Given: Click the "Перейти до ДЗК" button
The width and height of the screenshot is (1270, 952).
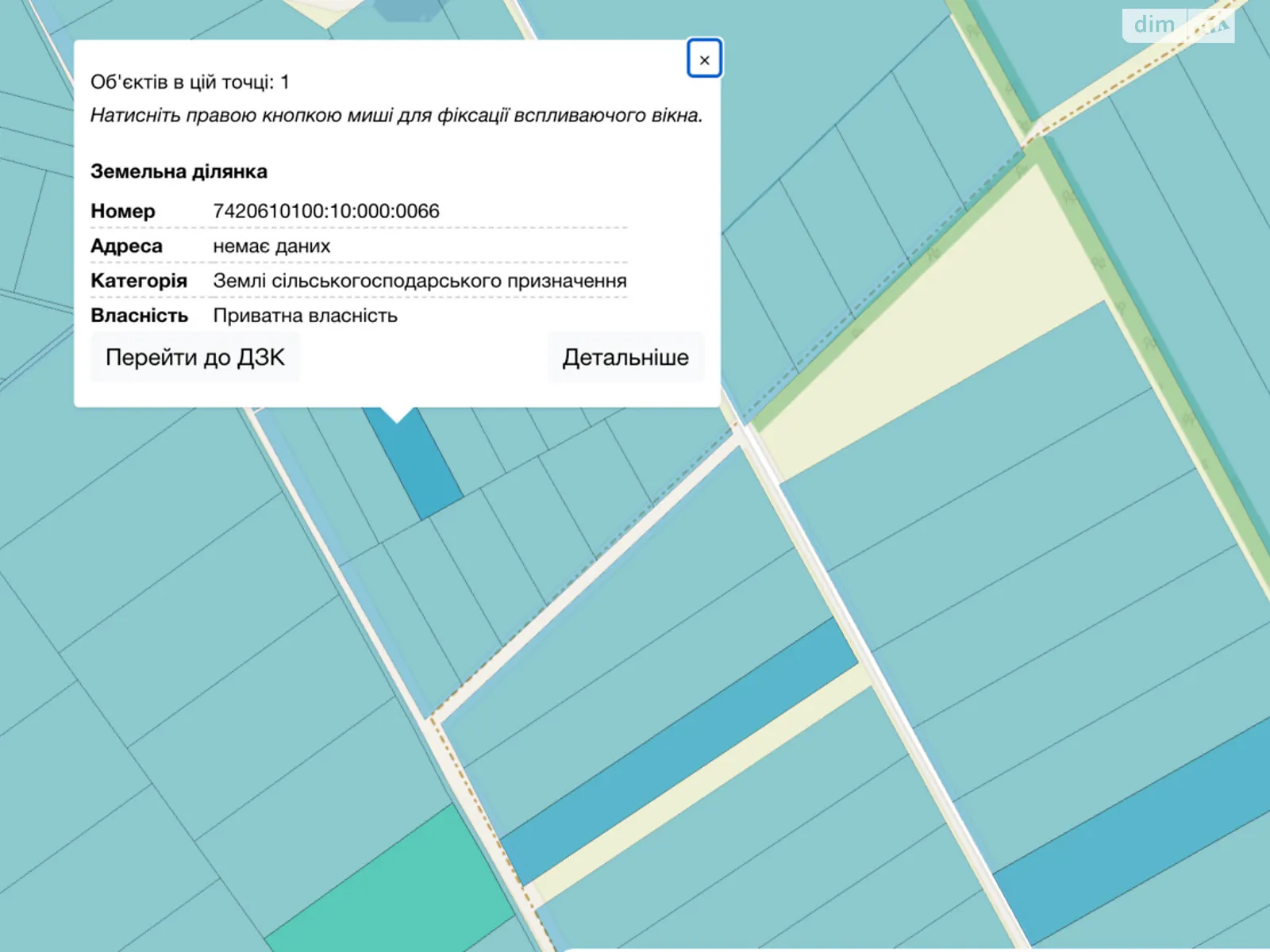Looking at the screenshot, I should [195, 358].
